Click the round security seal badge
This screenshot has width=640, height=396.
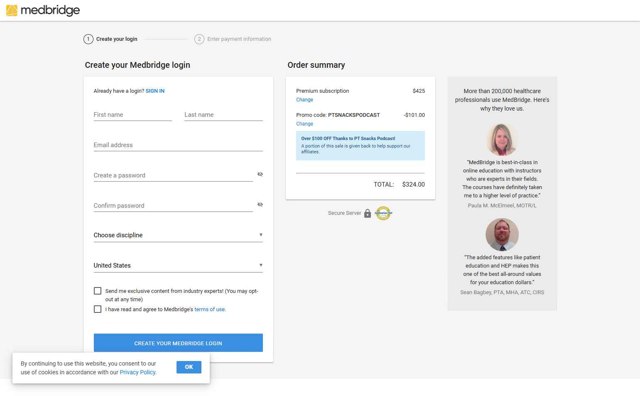click(383, 213)
